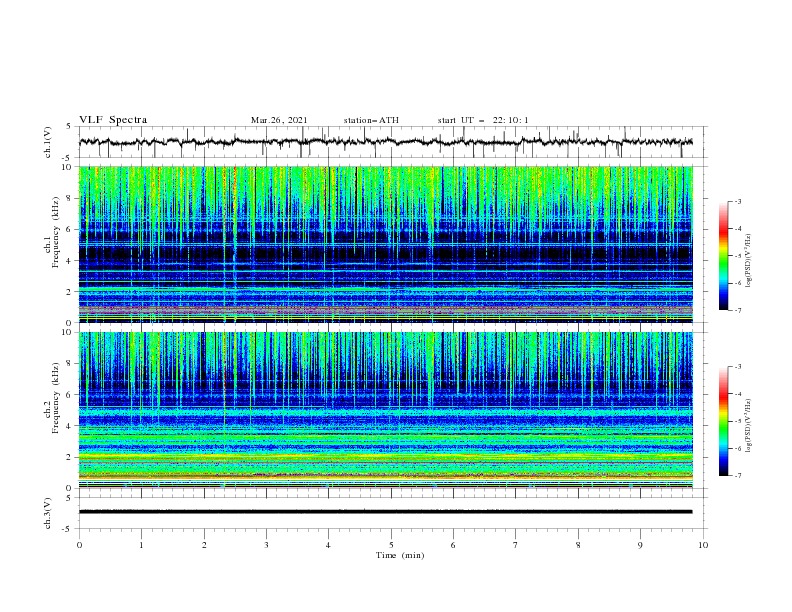792x612 pixels.
Task: Click the '4' tick on the time axis
Action: (x=328, y=545)
